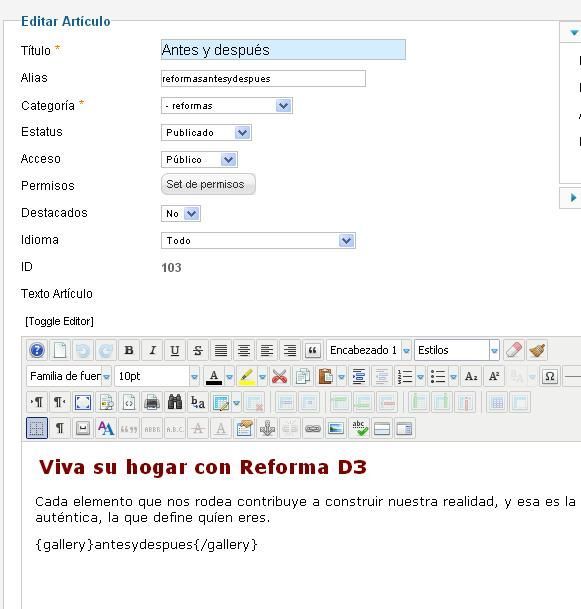Open the Encabezado 1 format menu

(x=369, y=350)
